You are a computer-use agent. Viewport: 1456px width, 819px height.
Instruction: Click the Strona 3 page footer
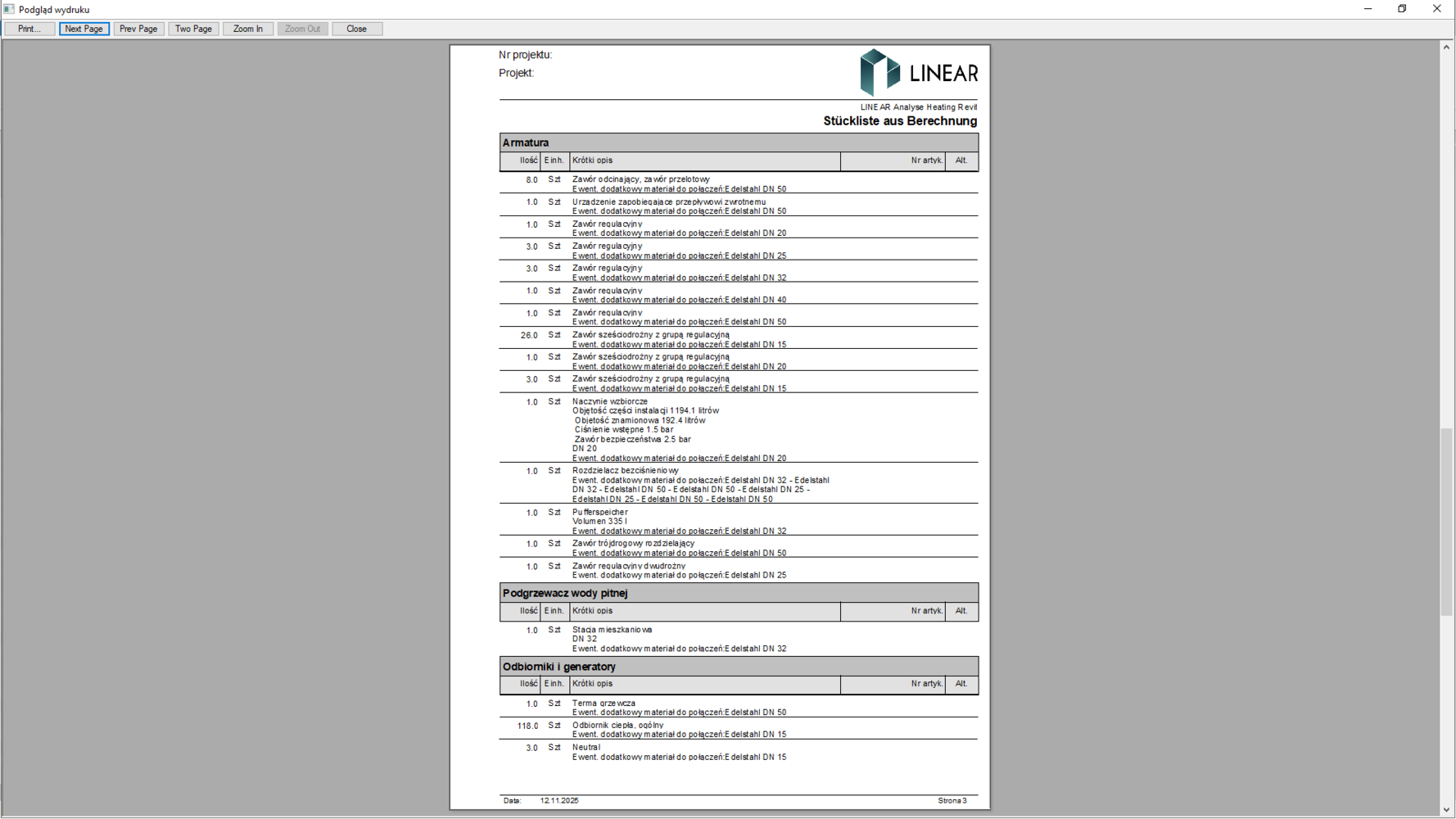tap(952, 801)
